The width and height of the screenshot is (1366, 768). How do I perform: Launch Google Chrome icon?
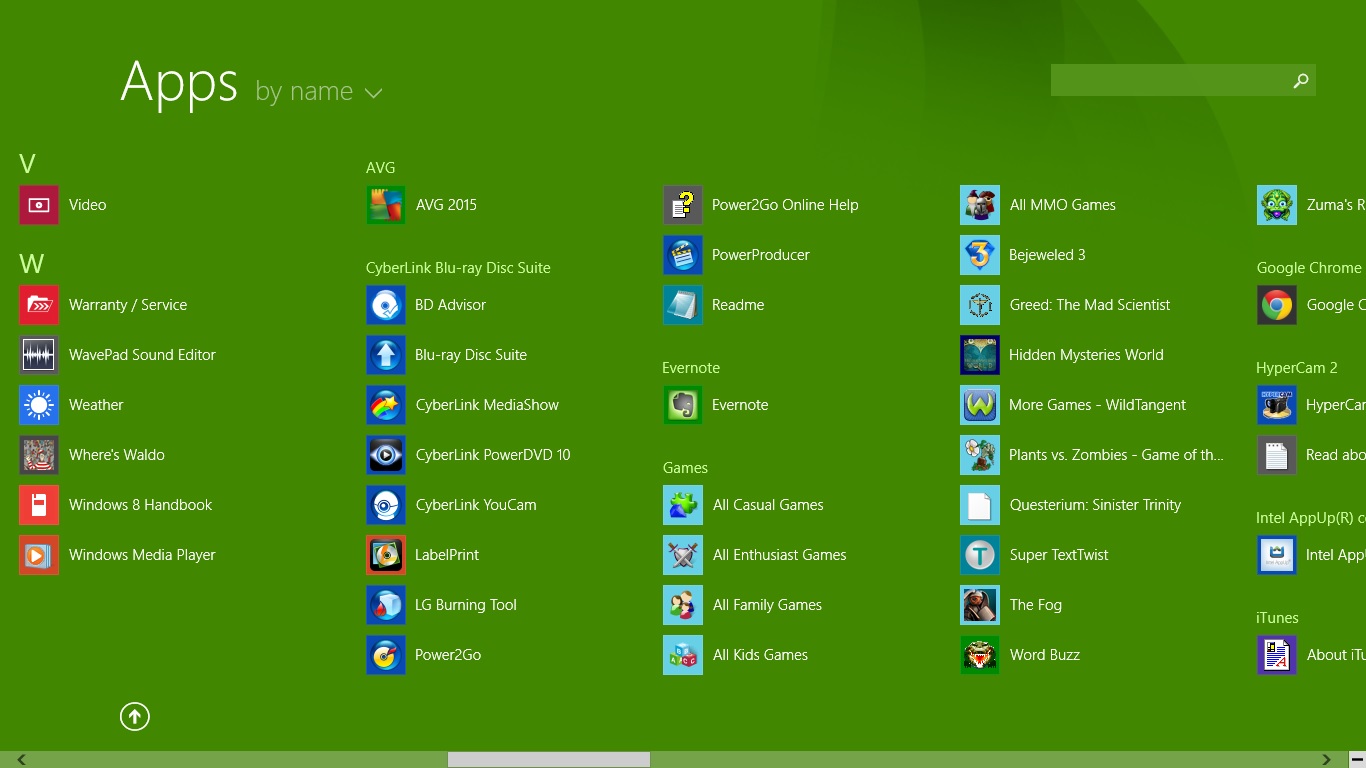click(1277, 305)
